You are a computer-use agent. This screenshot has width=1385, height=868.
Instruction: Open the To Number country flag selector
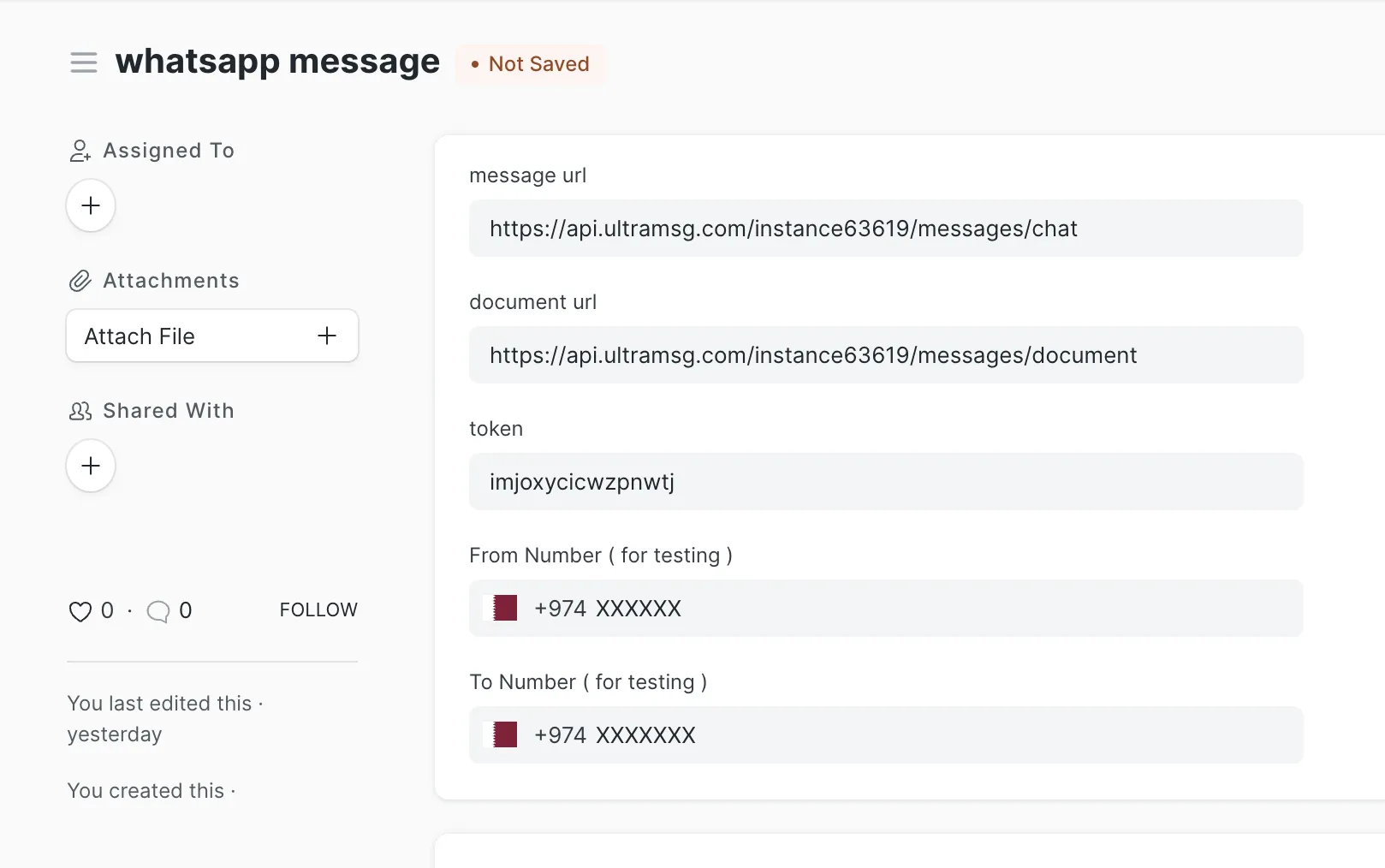pyautogui.click(x=501, y=735)
